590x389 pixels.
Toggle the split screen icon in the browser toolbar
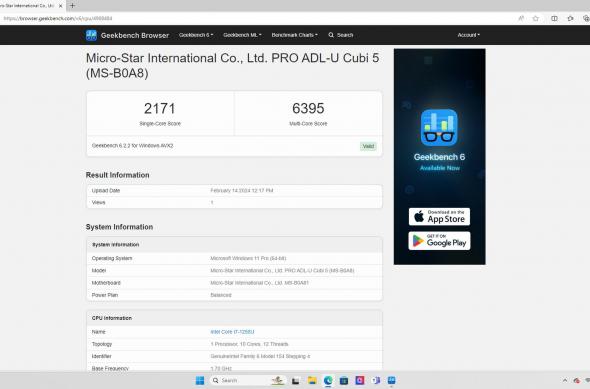[x=554, y=18]
